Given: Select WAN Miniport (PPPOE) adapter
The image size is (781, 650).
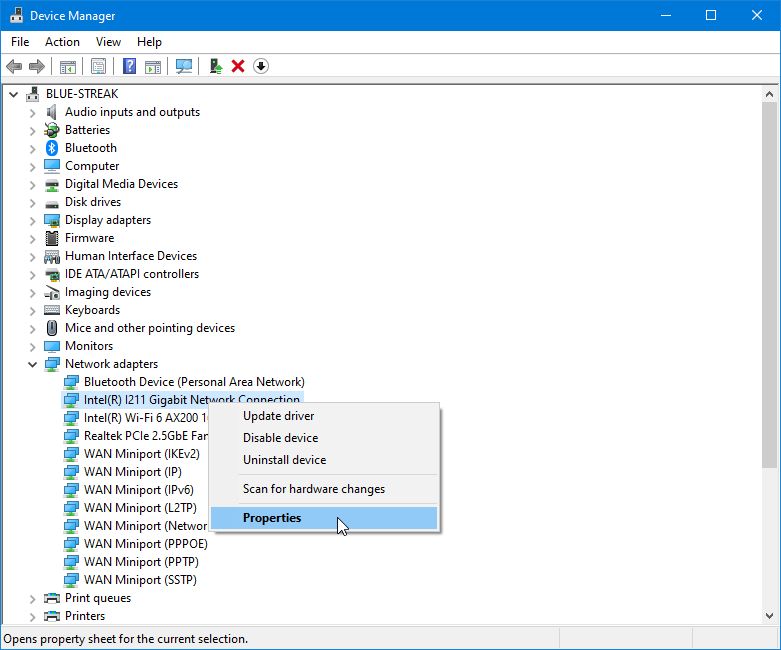Looking at the screenshot, I should click(145, 544).
